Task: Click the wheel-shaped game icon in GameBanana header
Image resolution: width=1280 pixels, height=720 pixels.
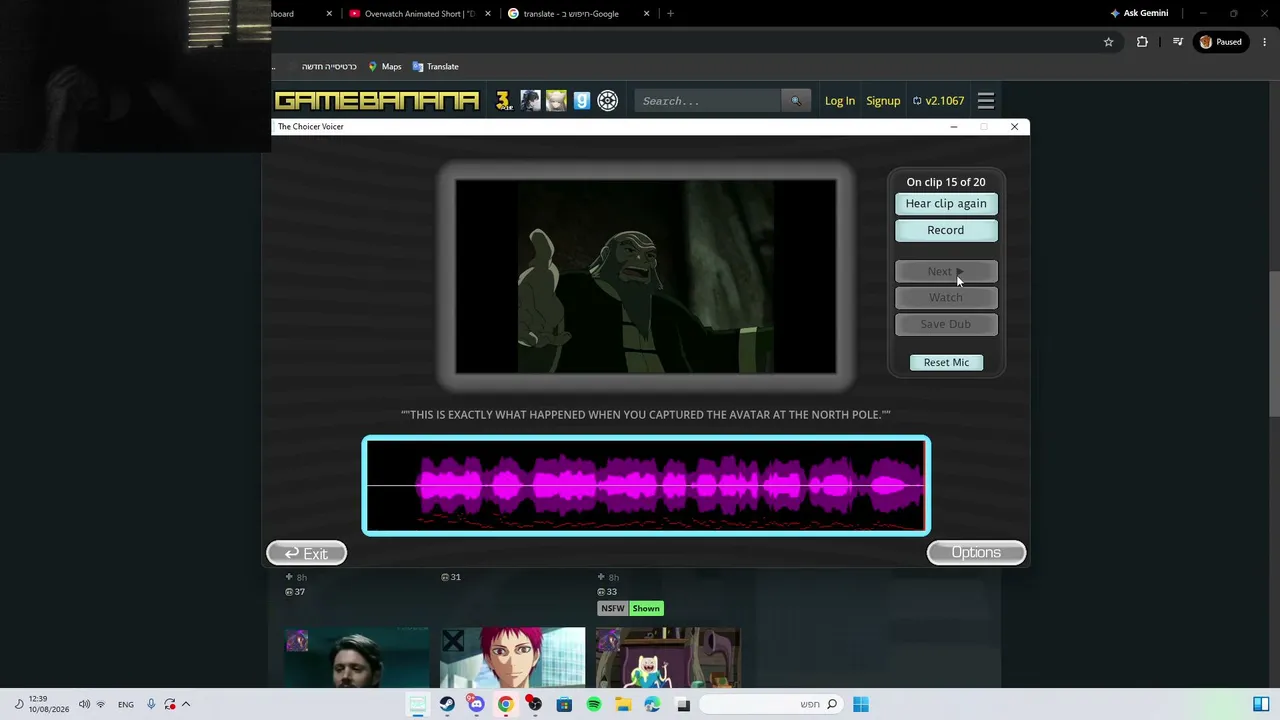Action: click(608, 101)
